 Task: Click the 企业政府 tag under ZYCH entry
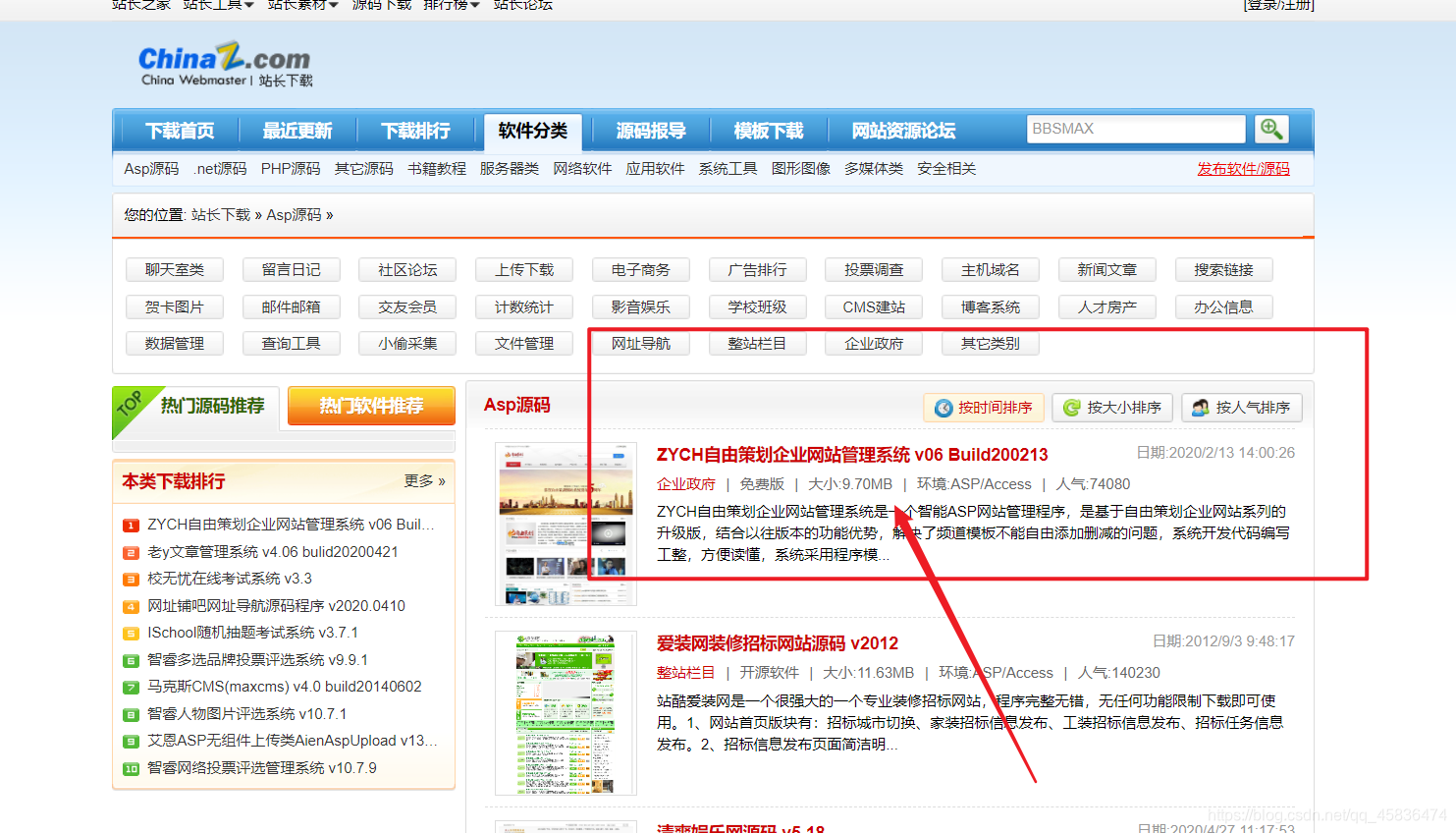(x=686, y=484)
